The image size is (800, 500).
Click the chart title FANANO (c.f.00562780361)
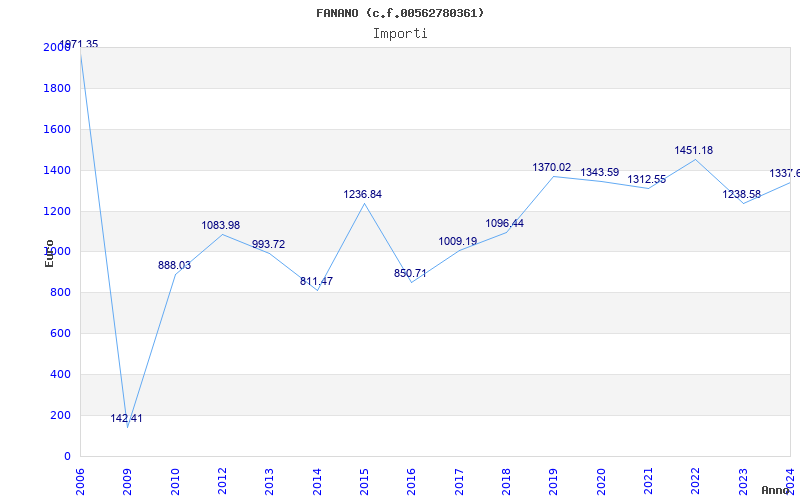pos(400,13)
